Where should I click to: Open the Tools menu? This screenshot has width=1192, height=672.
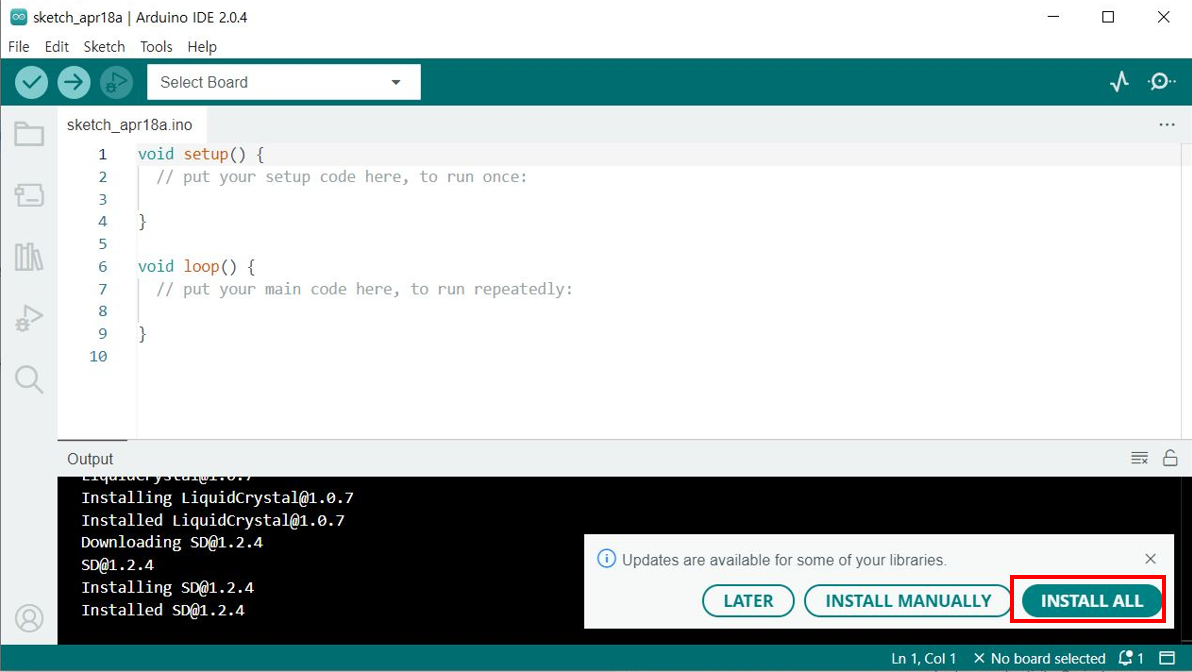156,46
